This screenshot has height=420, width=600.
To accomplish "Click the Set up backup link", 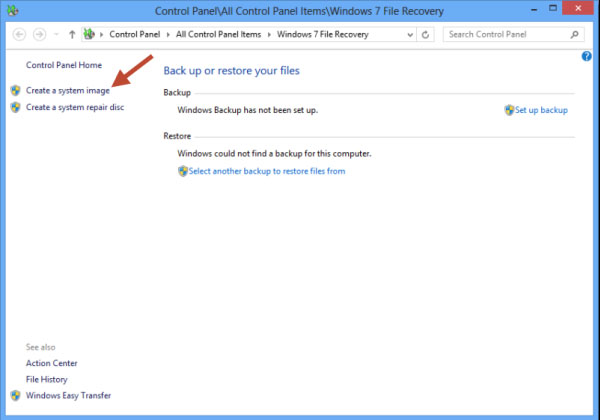I will 541,110.
